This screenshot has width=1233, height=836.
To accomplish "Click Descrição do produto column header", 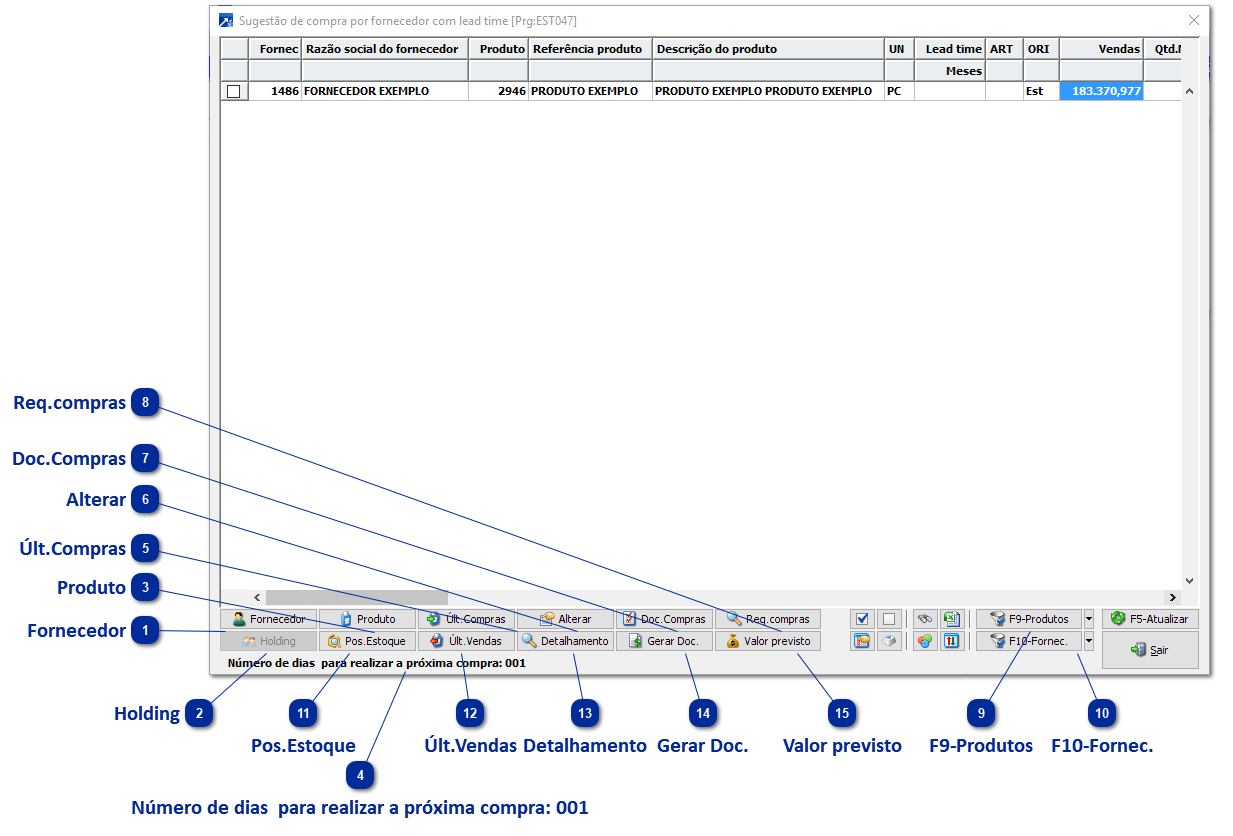I will coord(768,49).
